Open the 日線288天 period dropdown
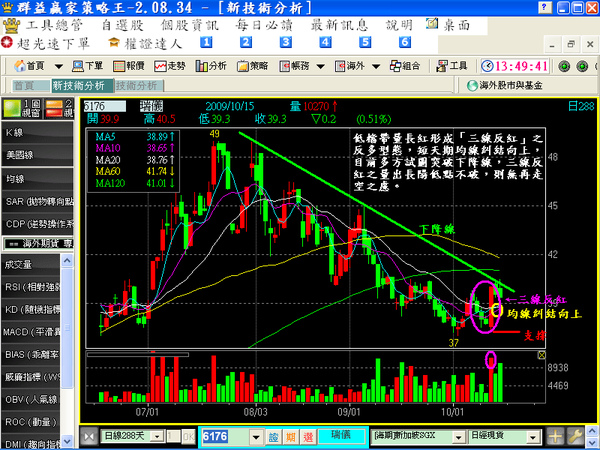Image resolution: width=600 pixels, height=450 pixels. [x=157, y=437]
